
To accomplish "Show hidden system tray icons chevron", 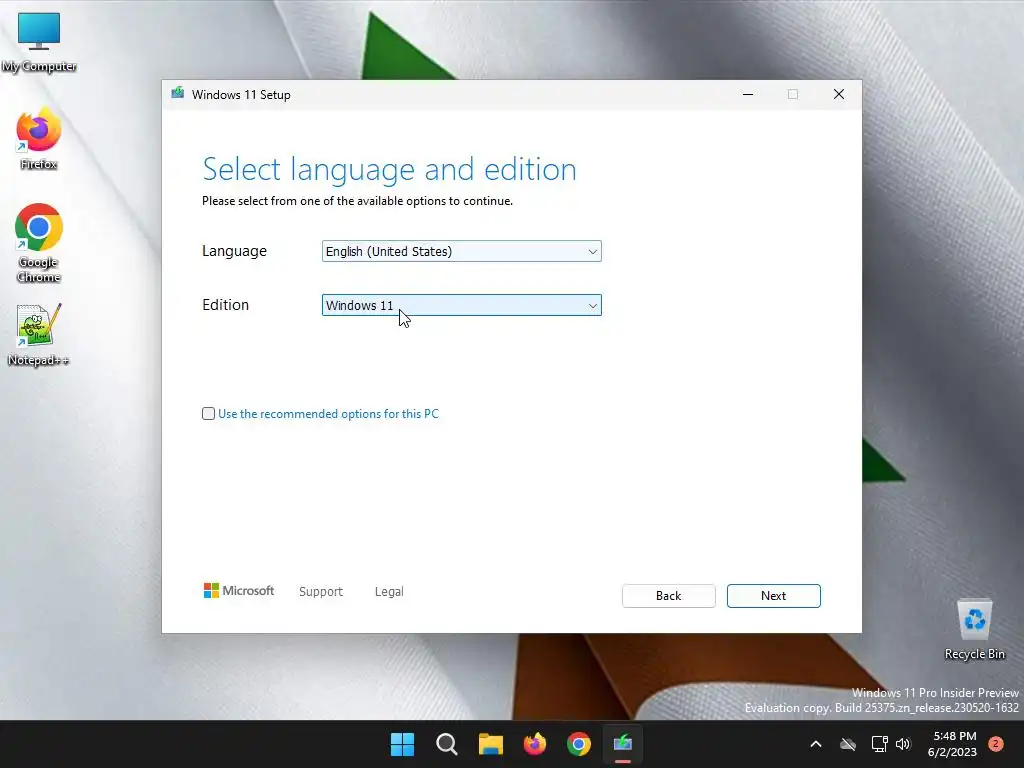I will tap(816, 744).
